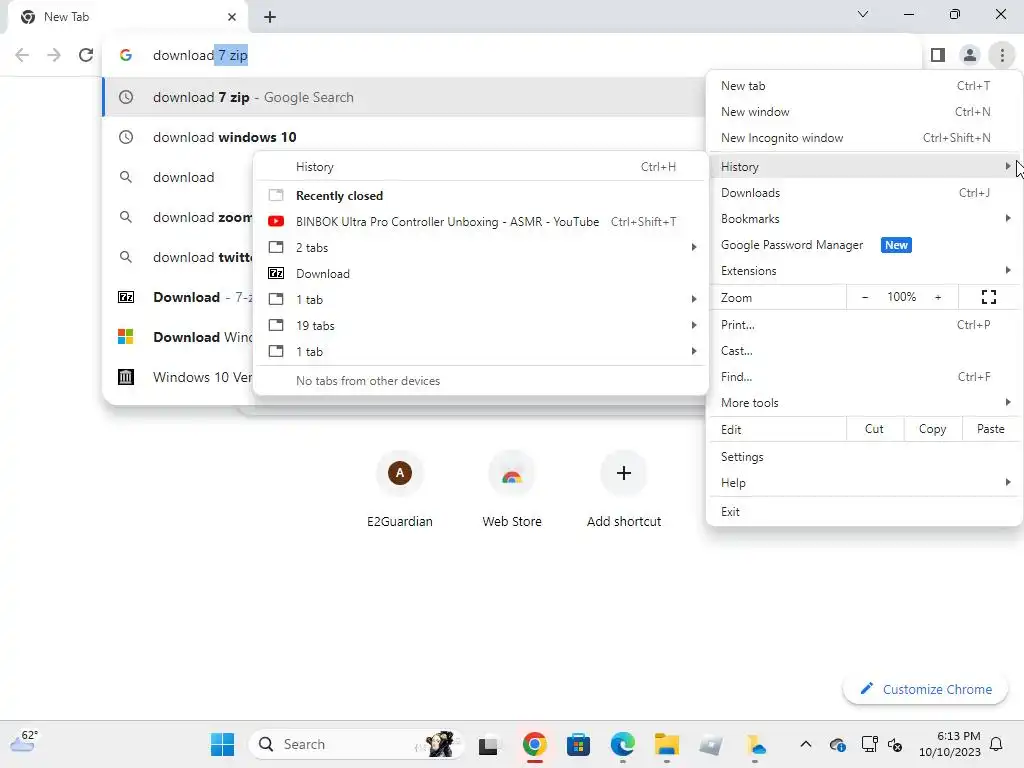Expand the Help submenu
This screenshot has width=1024, height=768.
[x=864, y=483]
